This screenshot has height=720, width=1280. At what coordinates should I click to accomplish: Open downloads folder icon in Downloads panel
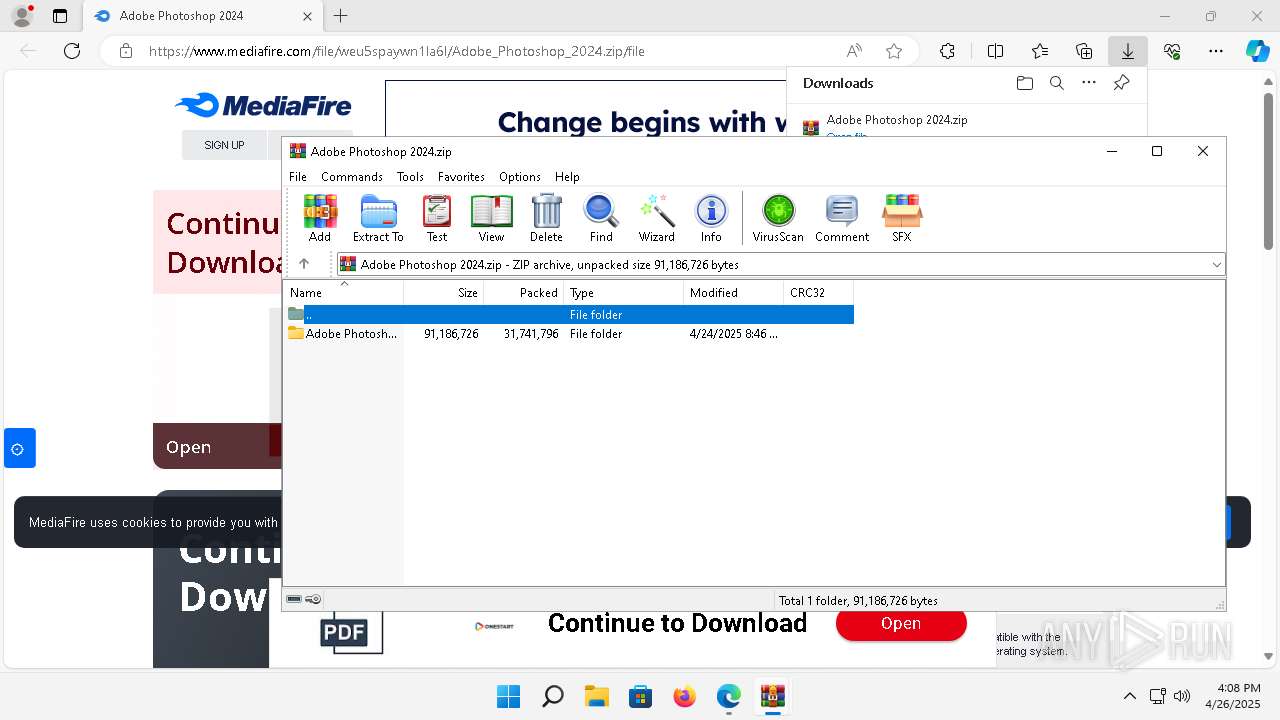(1025, 83)
